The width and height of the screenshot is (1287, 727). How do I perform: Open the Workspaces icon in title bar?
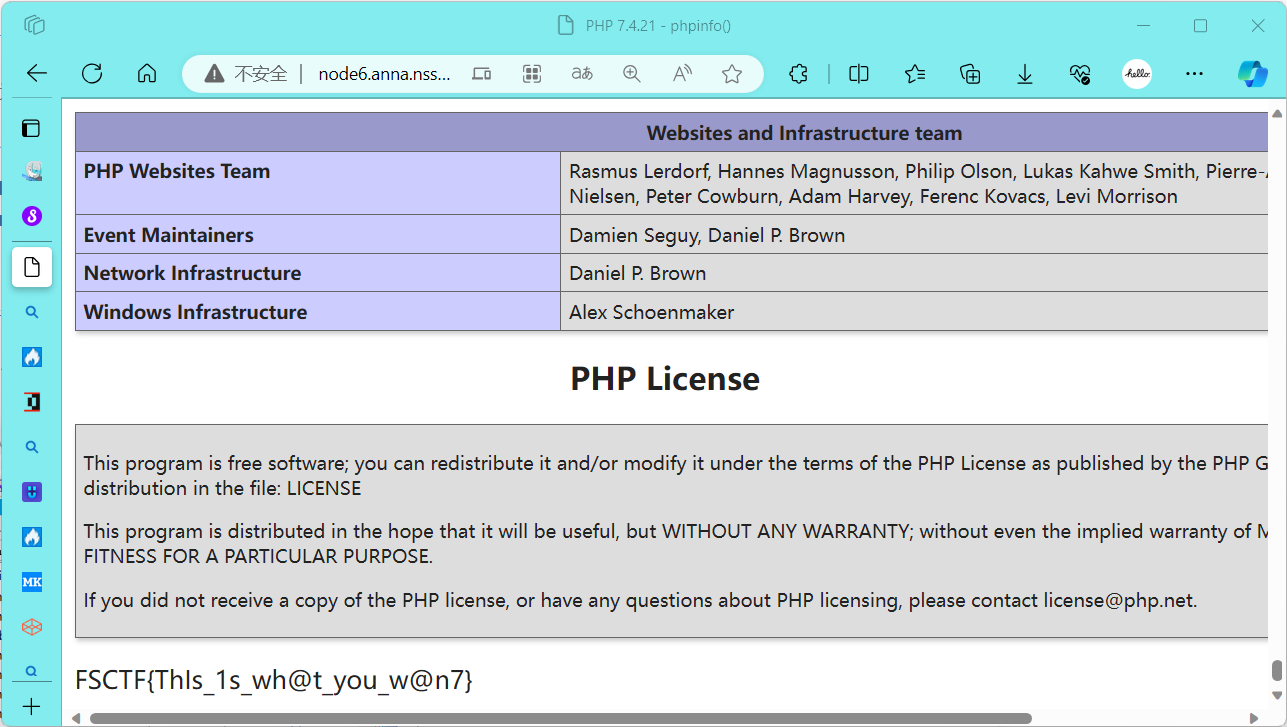coord(35,25)
